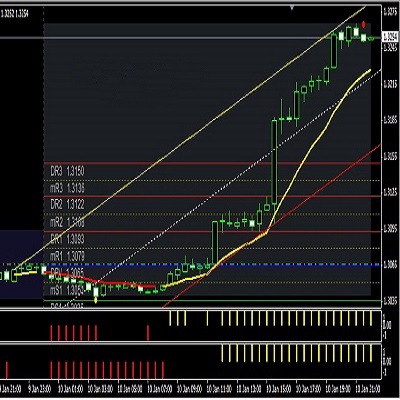
Task: Click the 9 Jan 23:00 time axis label
Action: coord(40,389)
